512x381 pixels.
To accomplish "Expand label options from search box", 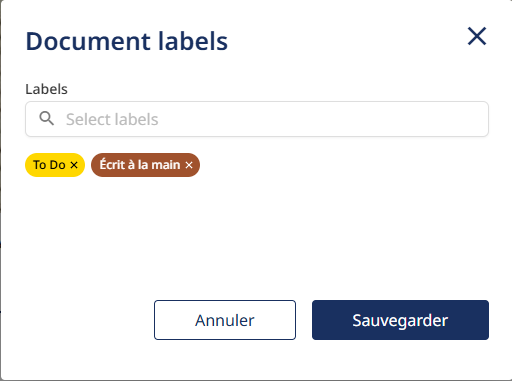I will [x=257, y=119].
